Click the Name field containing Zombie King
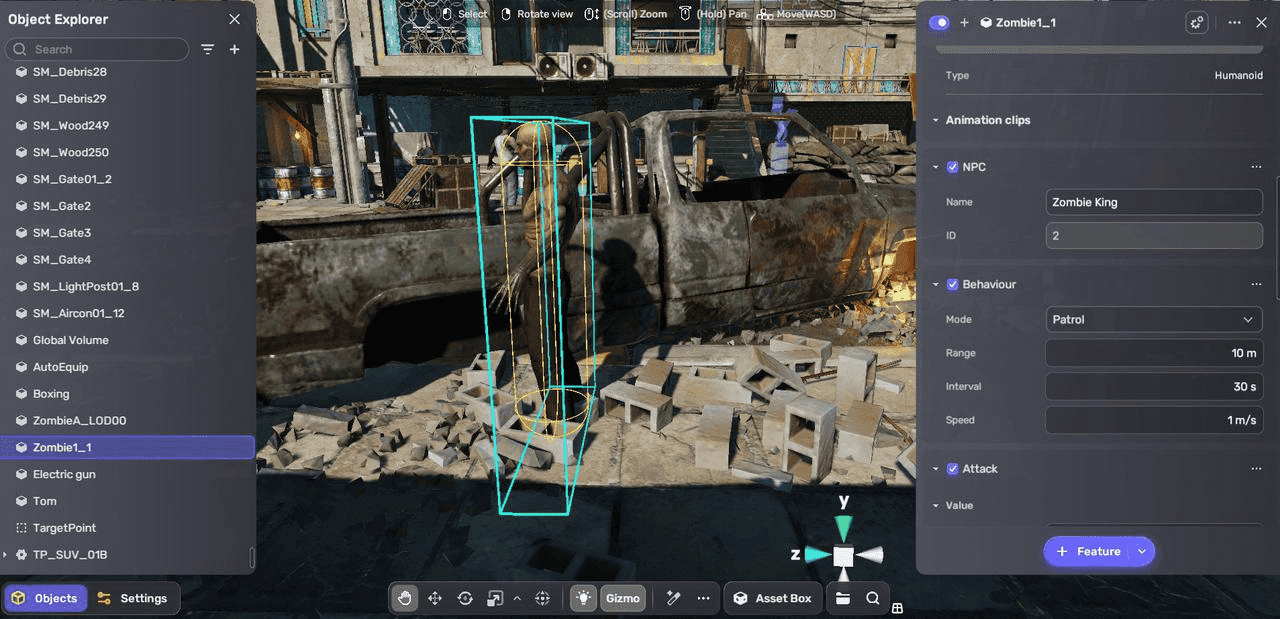 coord(1153,202)
